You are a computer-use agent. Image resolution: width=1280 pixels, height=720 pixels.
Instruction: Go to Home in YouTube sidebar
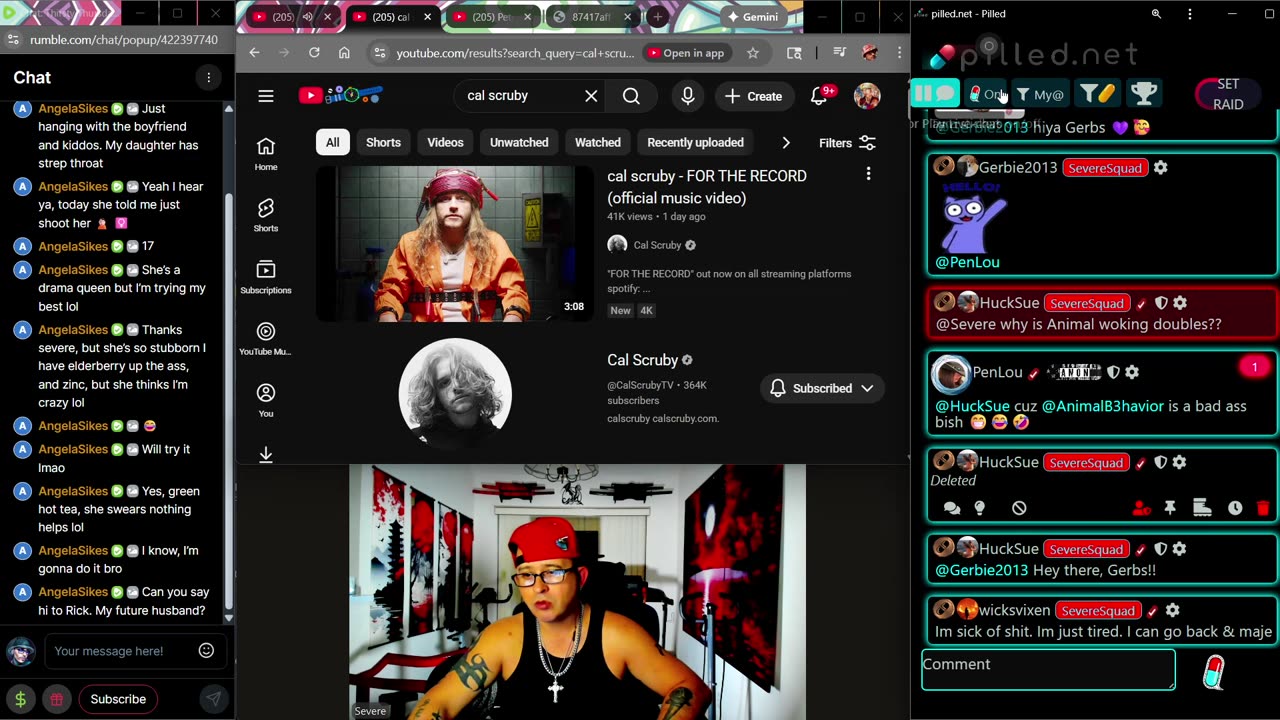tap(266, 154)
